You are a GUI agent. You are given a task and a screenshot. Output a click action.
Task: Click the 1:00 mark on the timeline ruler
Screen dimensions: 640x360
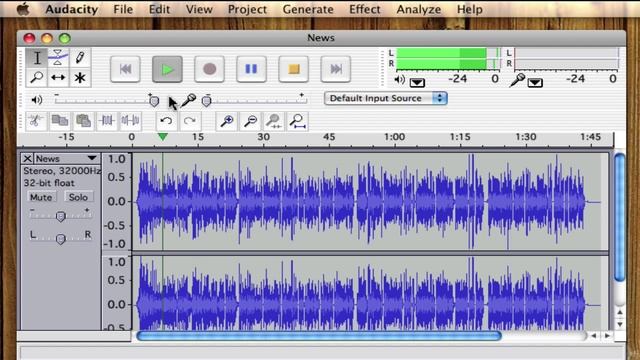pos(394,137)
